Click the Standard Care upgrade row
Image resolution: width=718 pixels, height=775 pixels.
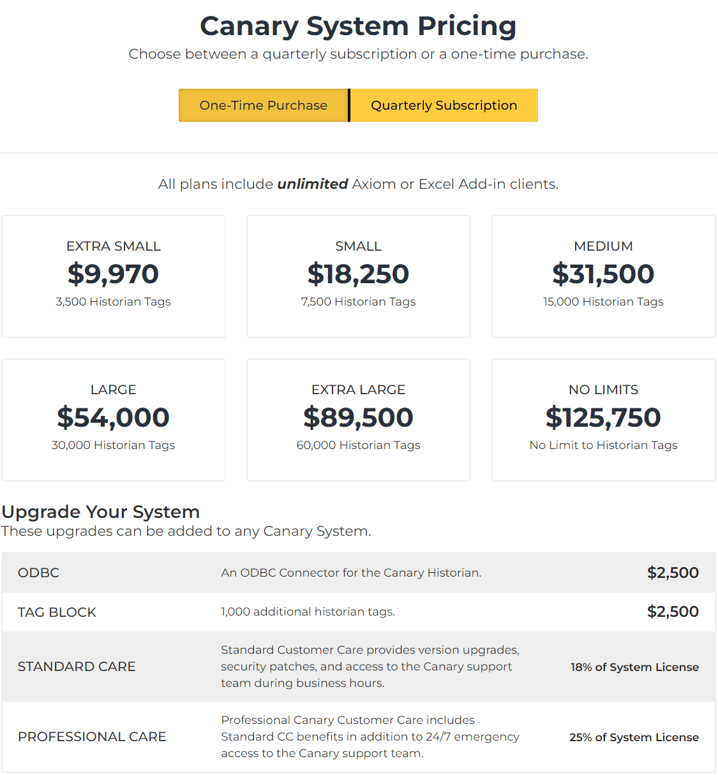(359, 666)
